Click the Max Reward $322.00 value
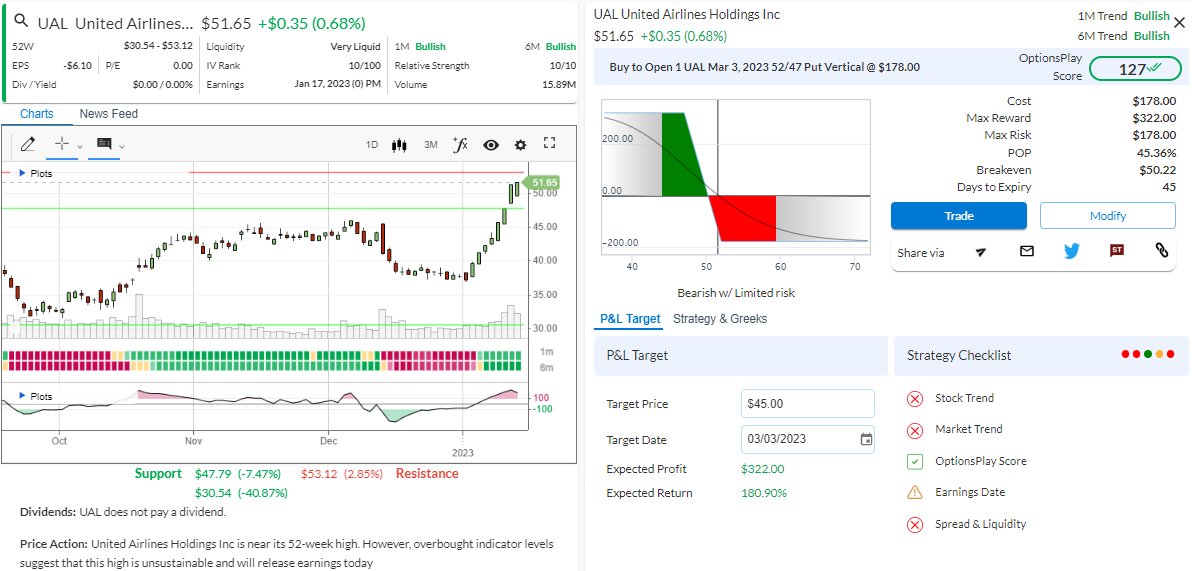Viewport: 1192px width, 571px height. [x=1154, y=118]
